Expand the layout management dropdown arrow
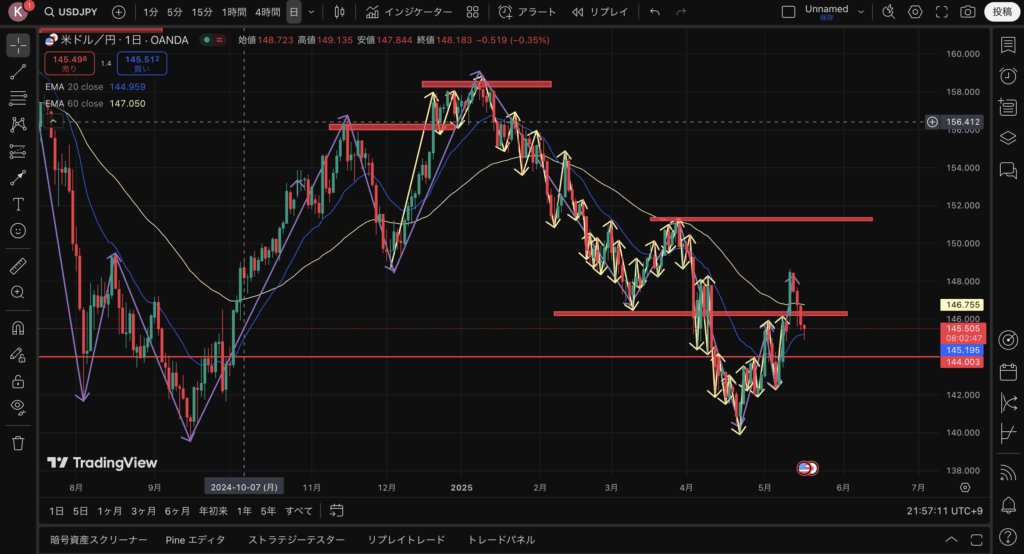This screenshot has height=554, width=1024. click(x=861, y=12)
